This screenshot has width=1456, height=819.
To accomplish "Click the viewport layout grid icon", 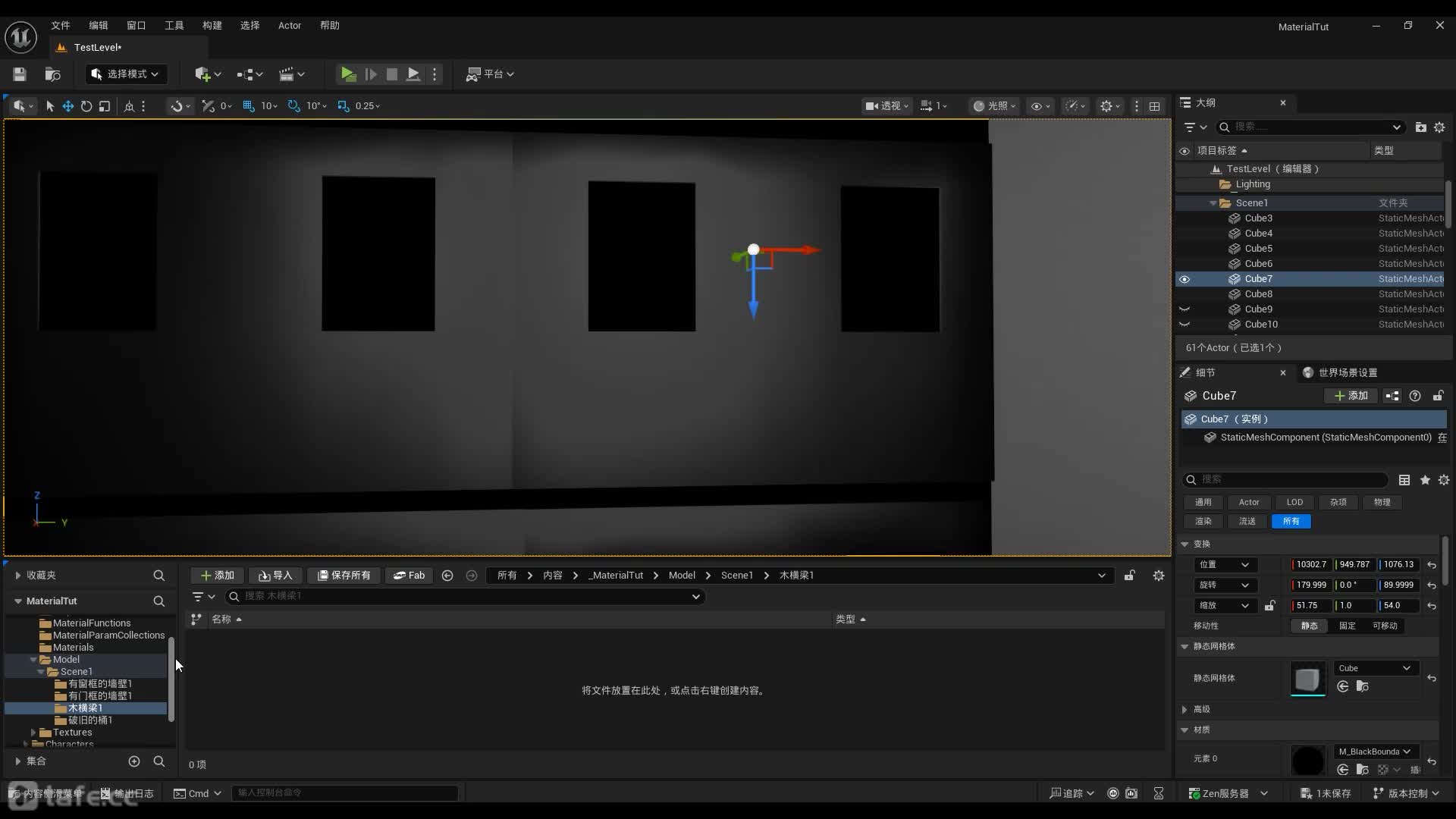I will pyautogui.click(x=1154, y=106).
